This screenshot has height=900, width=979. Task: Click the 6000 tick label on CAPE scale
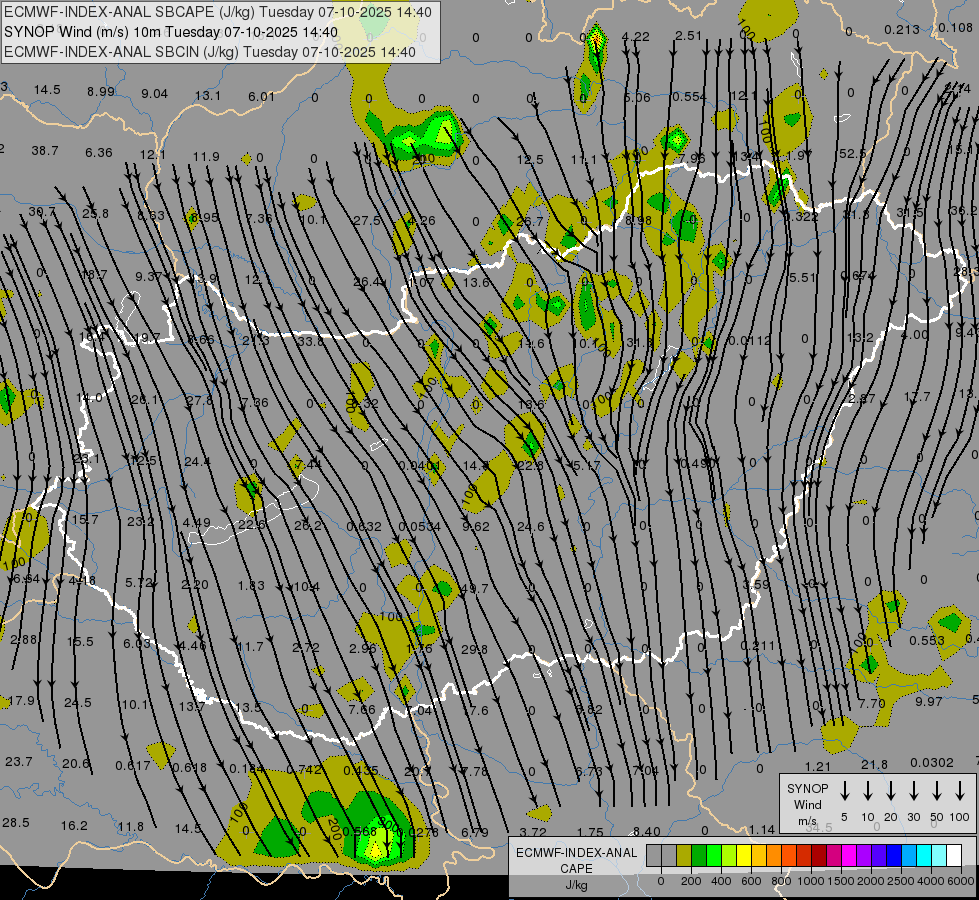pyautogui.click(x=962, y=881)
